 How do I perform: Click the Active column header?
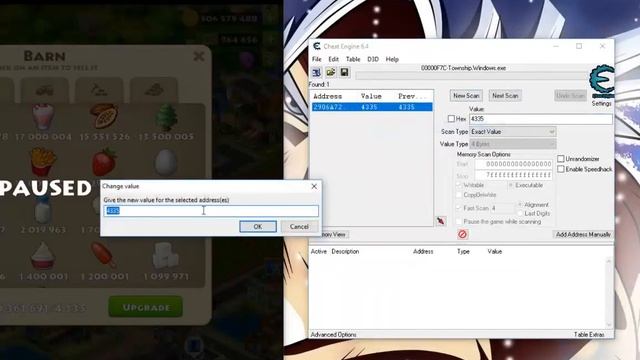[x=319, y=251]
